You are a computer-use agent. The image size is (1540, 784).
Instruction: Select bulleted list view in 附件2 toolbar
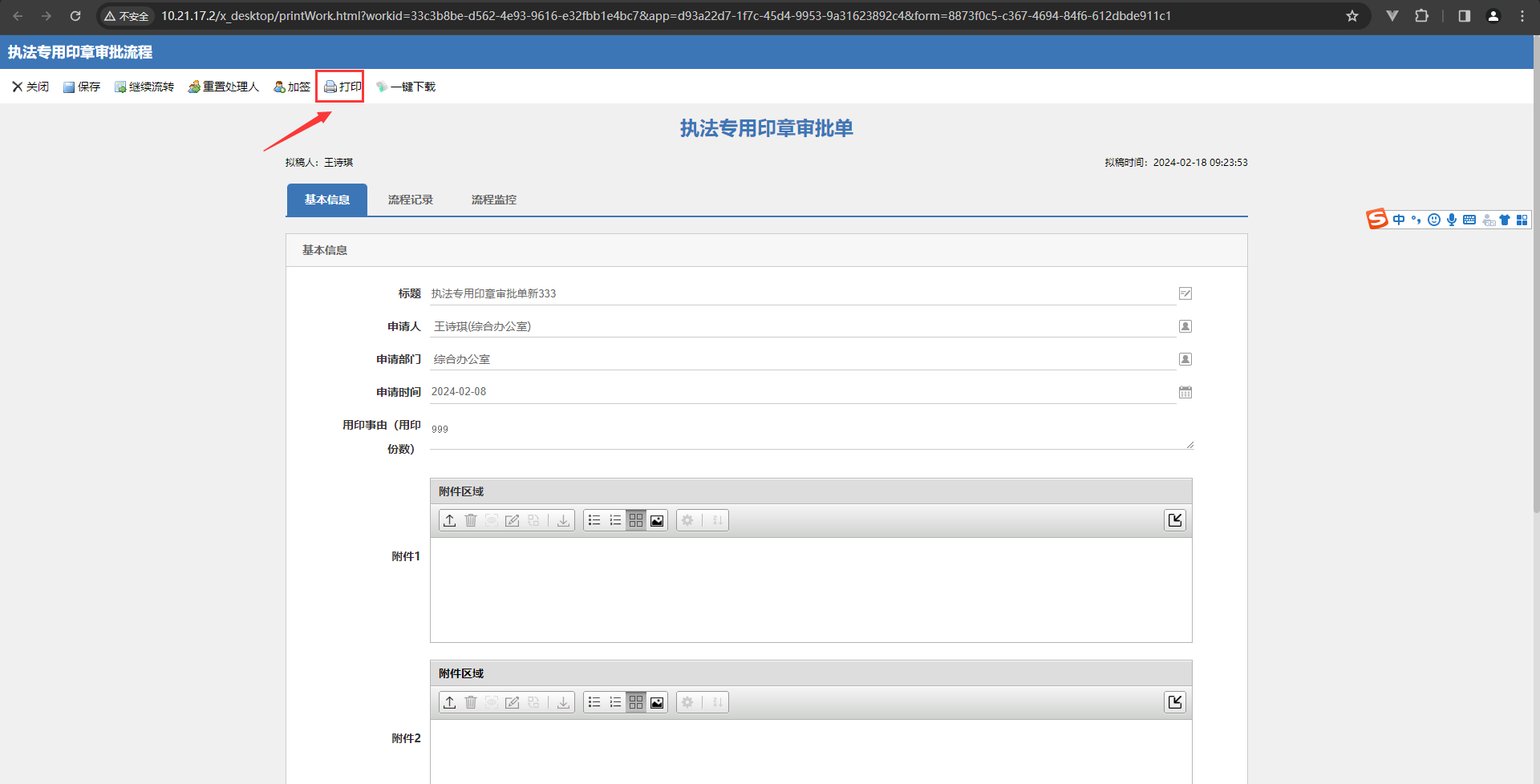pos(594,702)
